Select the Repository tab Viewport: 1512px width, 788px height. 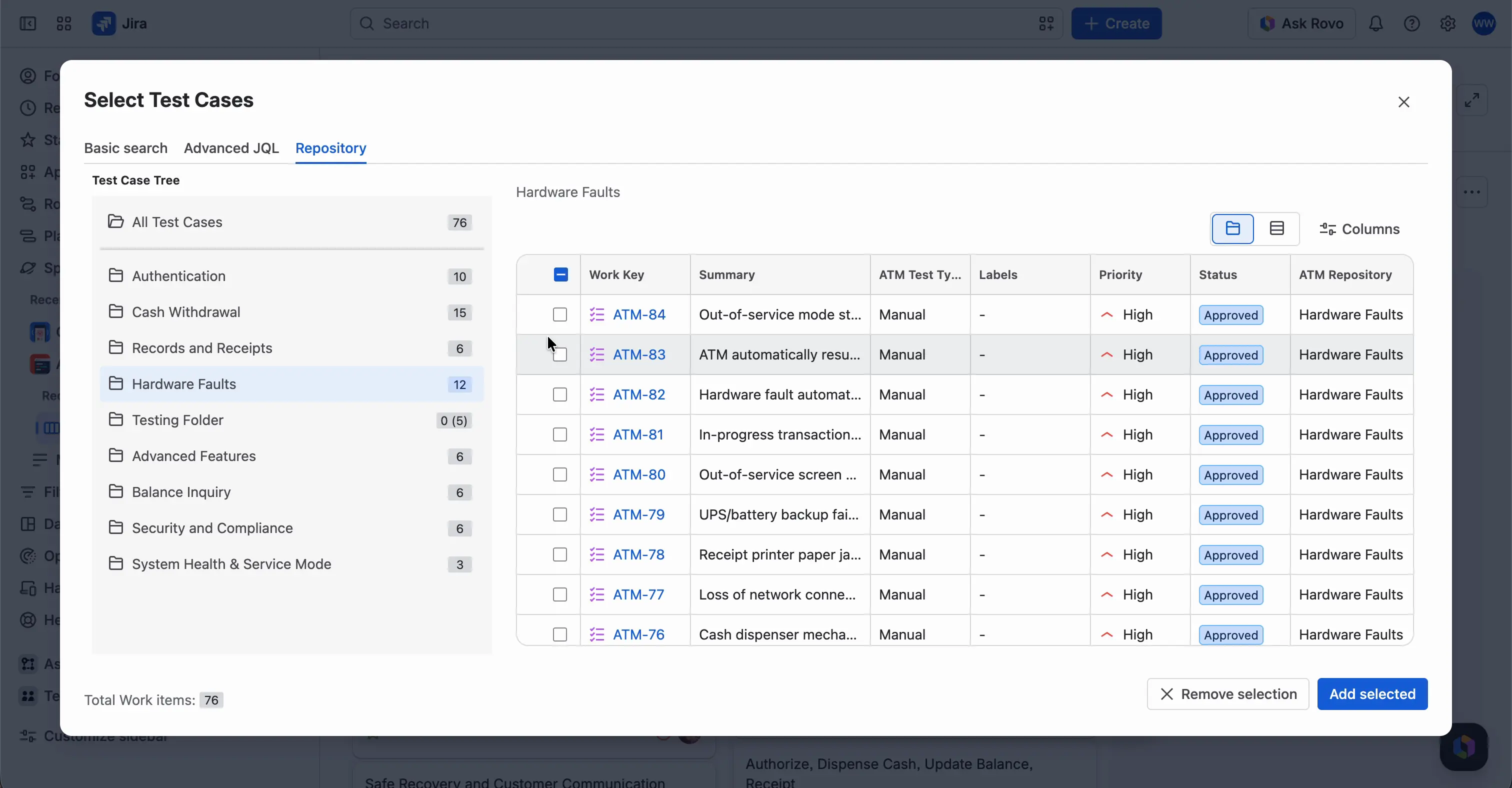click(330, 148)
